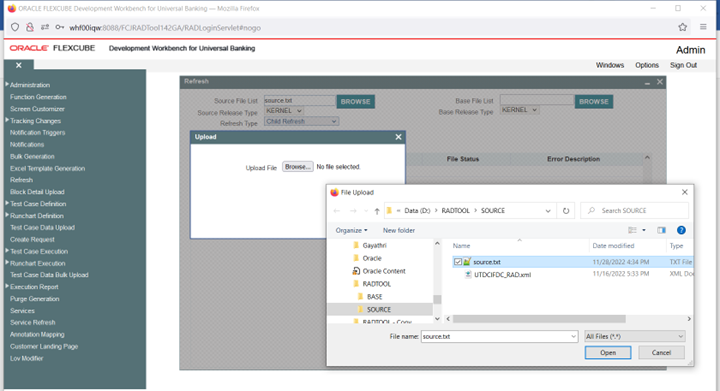Click the File name input field
The width and height of the screenshot is (720, 391).
(x=495, y=336)
